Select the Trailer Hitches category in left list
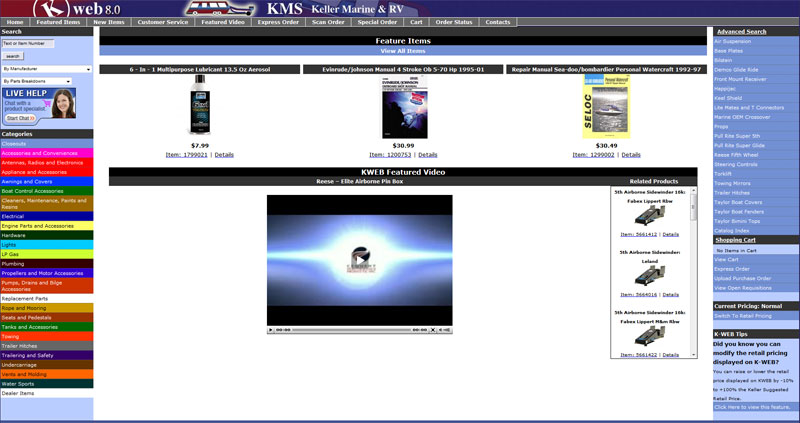The image size is (800, 423). 46,346
